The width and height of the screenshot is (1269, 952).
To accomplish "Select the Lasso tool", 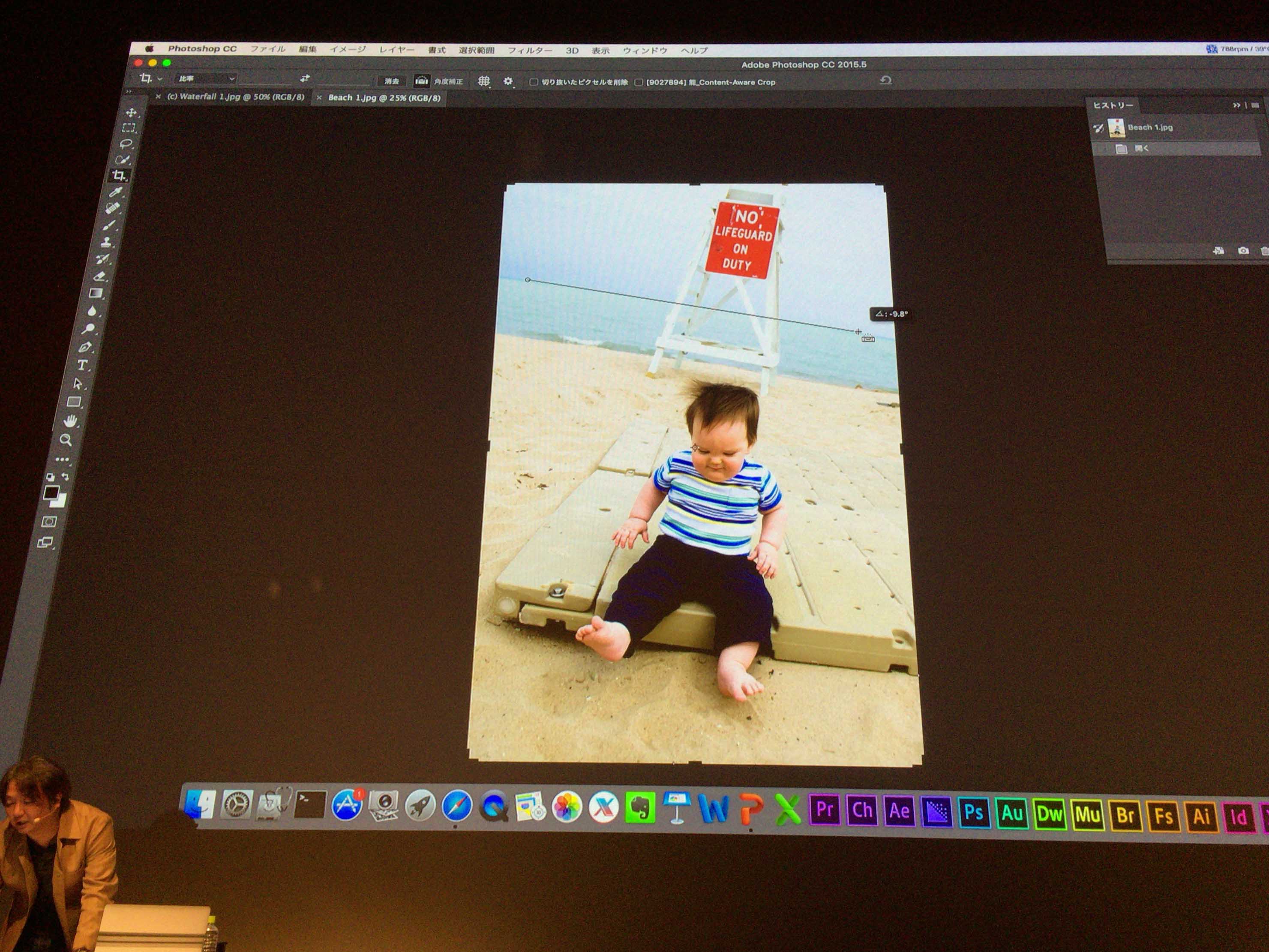I will click(127, 144).
